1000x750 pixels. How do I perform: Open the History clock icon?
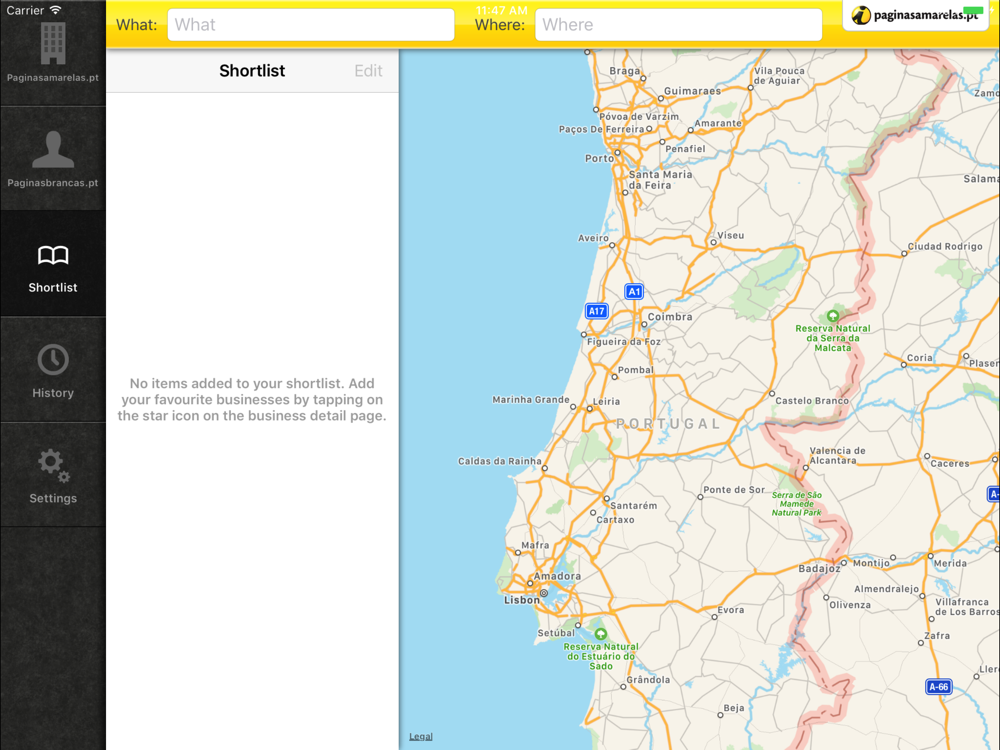53,360
